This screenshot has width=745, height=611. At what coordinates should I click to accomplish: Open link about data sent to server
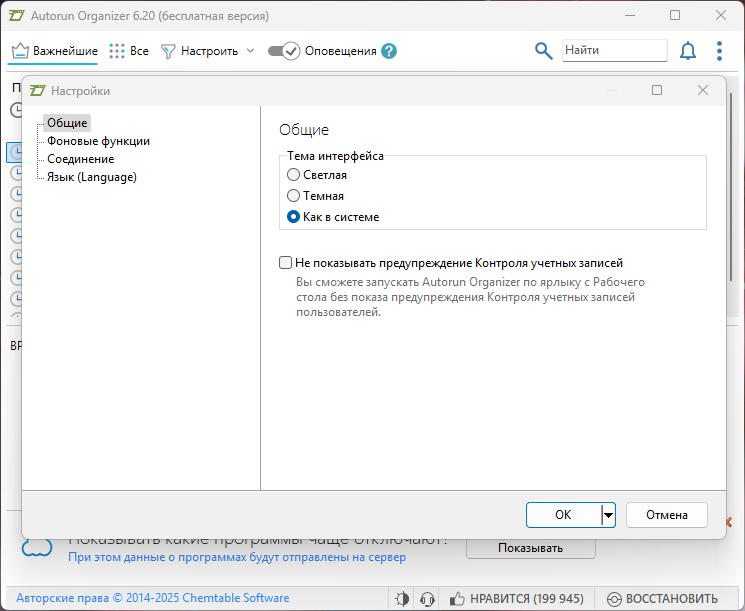coord(237,557)
